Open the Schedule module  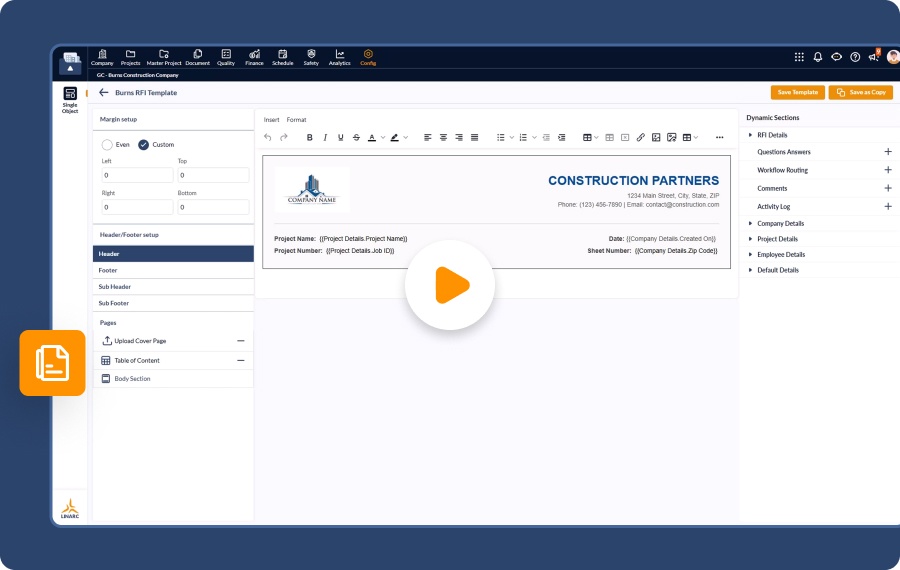pyautogui.click(x=282, y=57)
